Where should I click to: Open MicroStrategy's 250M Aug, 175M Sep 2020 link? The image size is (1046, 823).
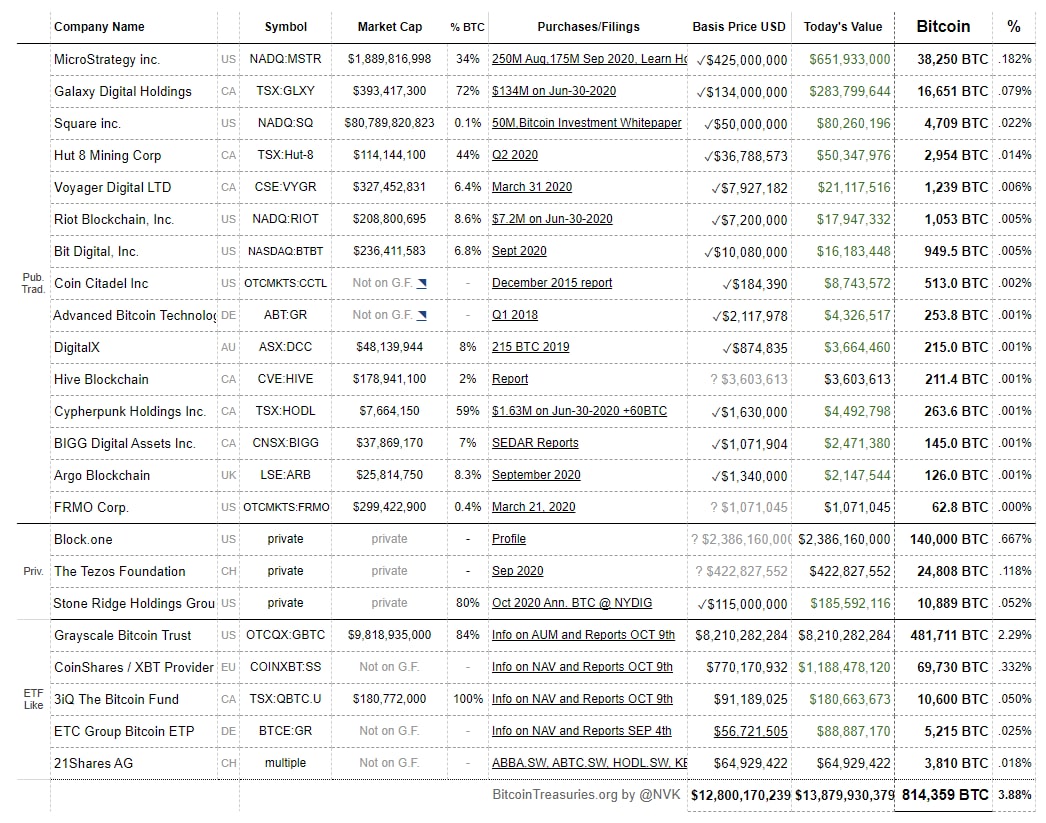589,59
